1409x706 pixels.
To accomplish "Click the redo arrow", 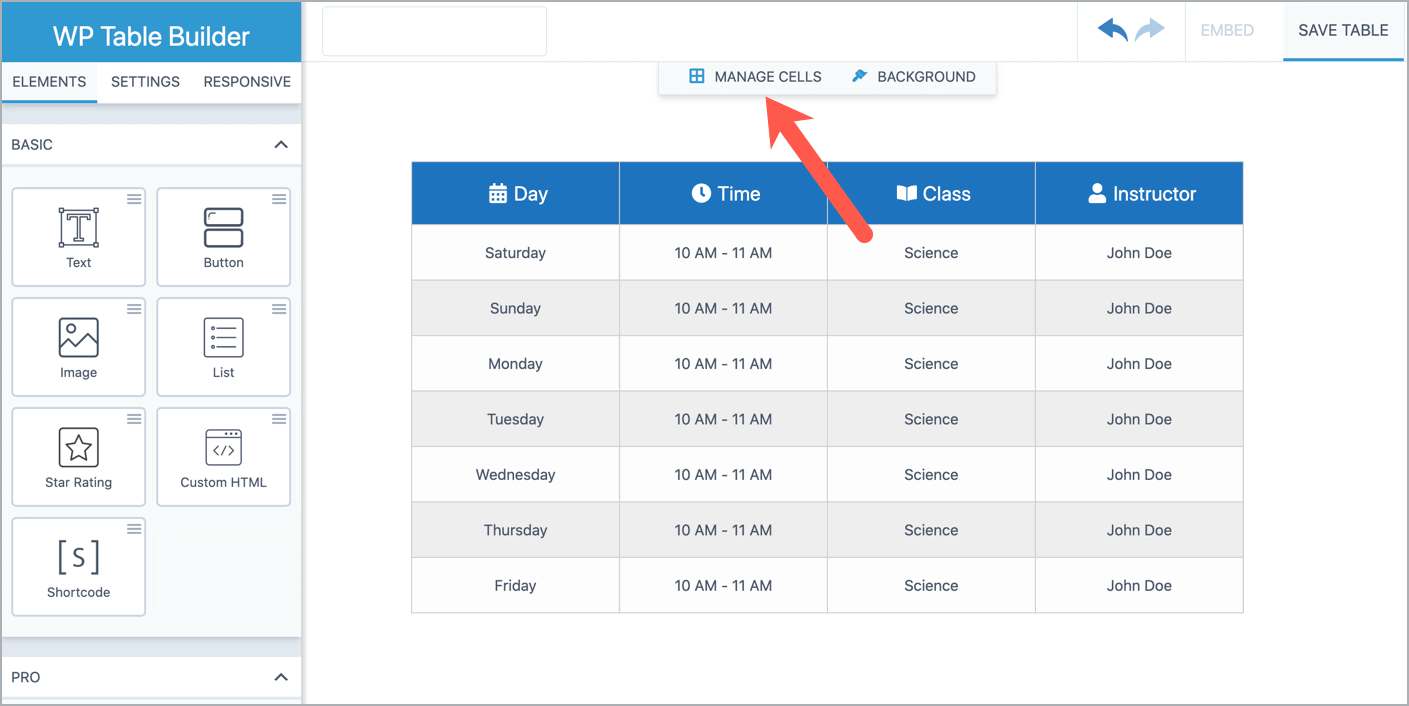I will (1150, 30).
